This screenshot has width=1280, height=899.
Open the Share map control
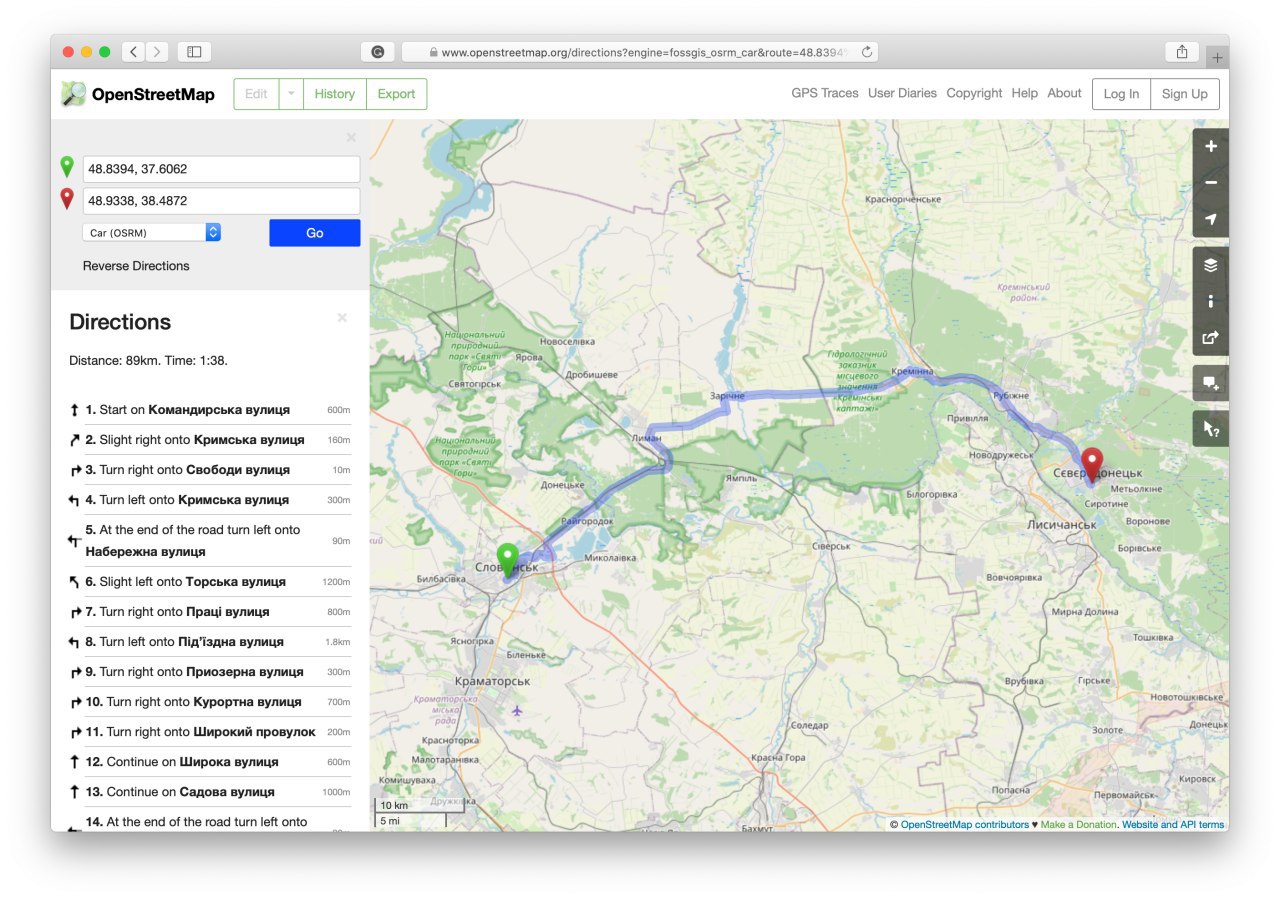point(1211,338)
